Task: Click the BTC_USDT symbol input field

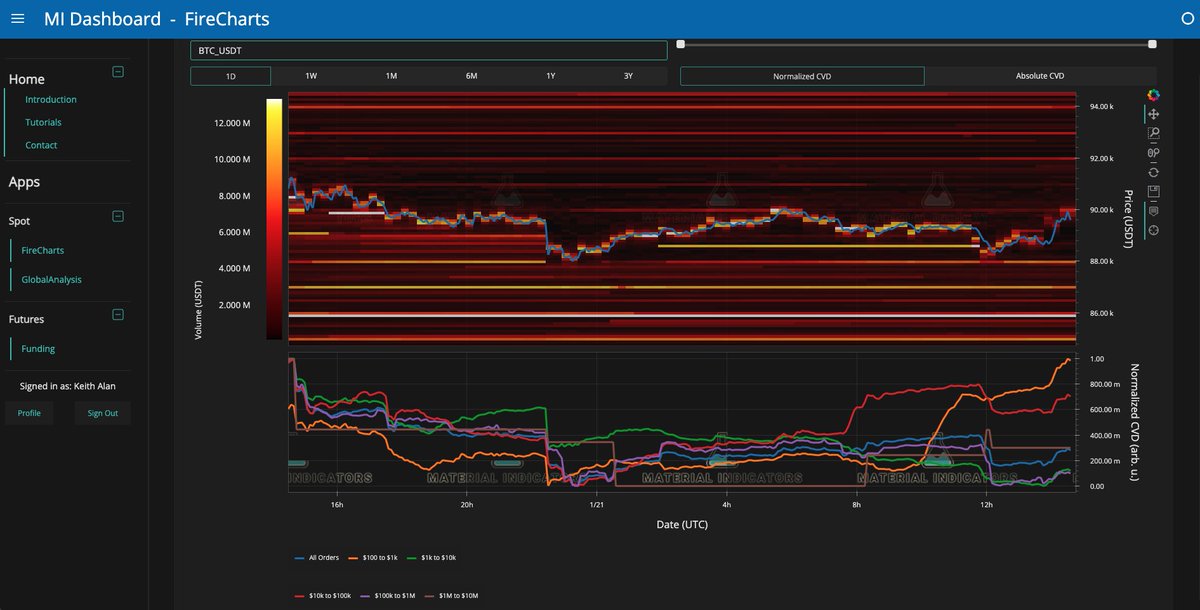Action: point(429,50)
